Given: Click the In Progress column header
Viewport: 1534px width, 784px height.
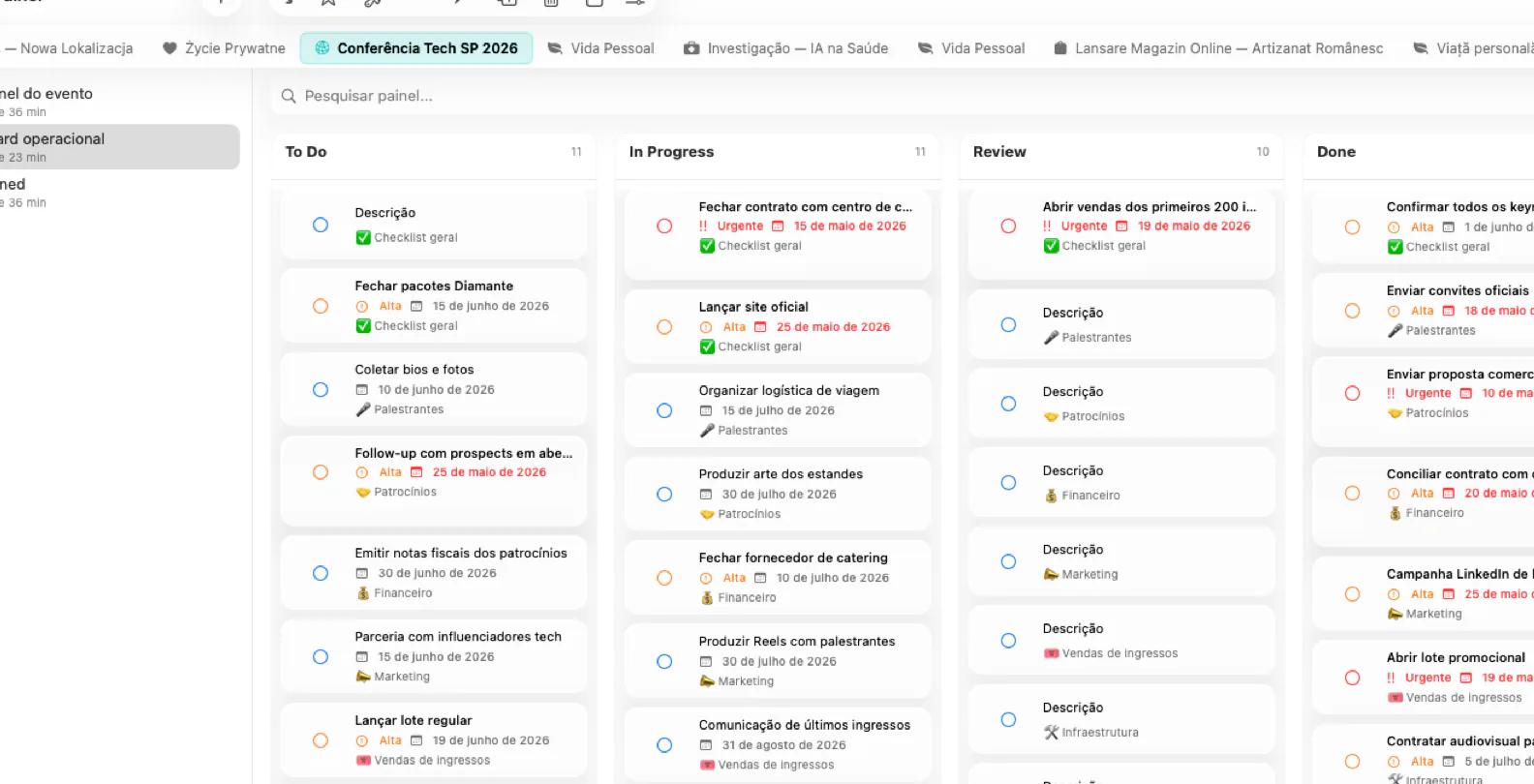Looking at the screenshot, I should click(671, 152).
